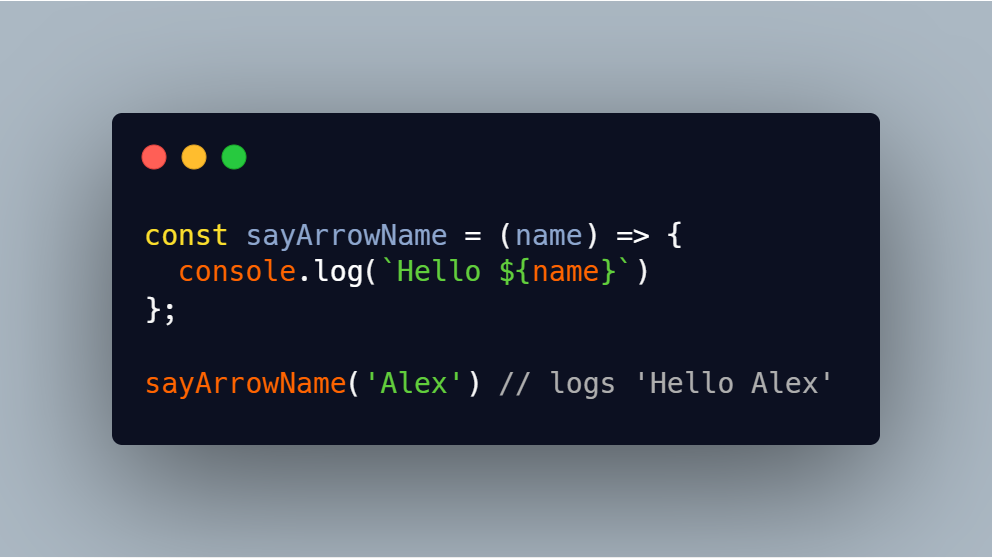The image size is (992, 558).
Task: Click the green maximize dot
Action: (234, 157)
